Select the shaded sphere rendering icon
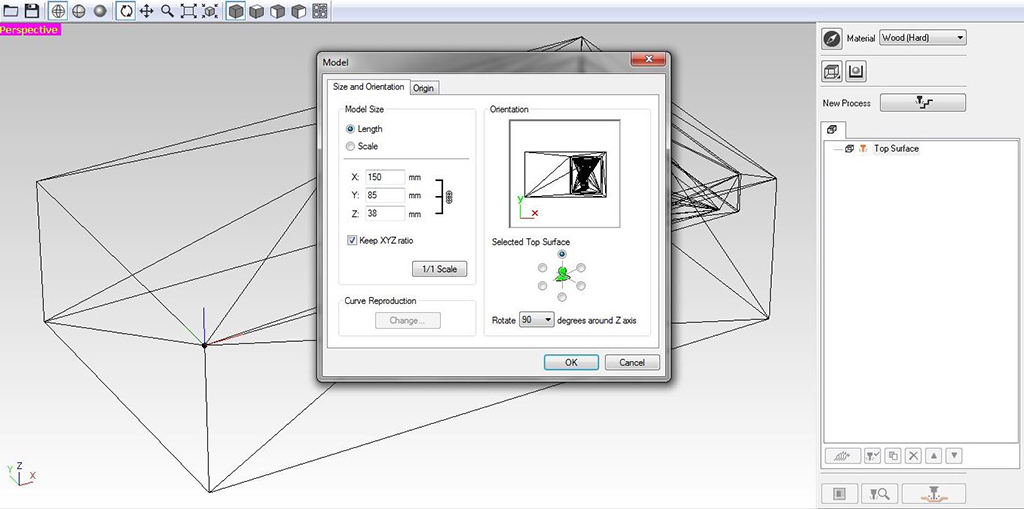This screenshot has height=509, width=1024. pos(100,11)
